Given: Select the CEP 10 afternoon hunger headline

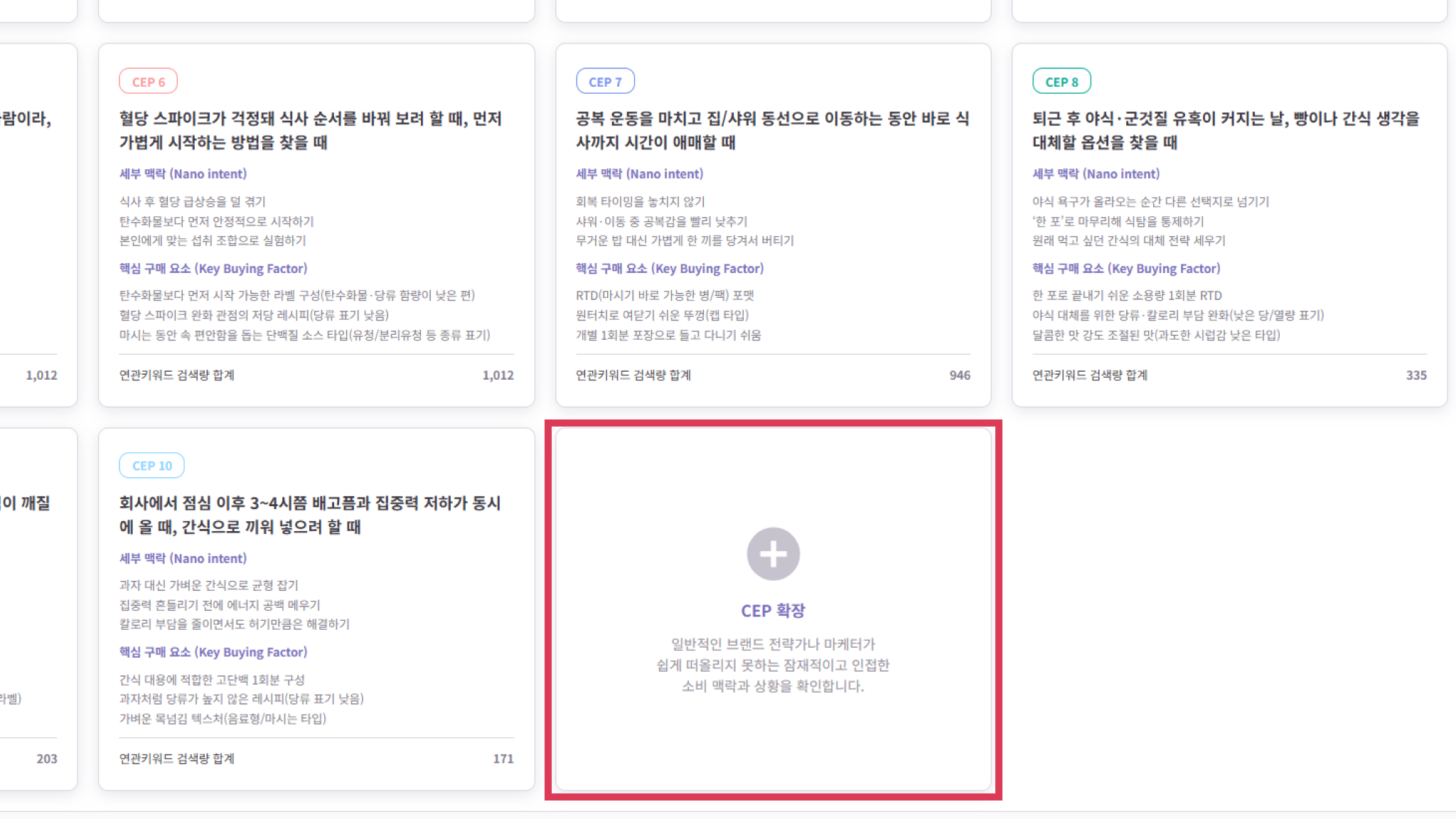Looking at the screenshot, I should click(x=310, y=515).
